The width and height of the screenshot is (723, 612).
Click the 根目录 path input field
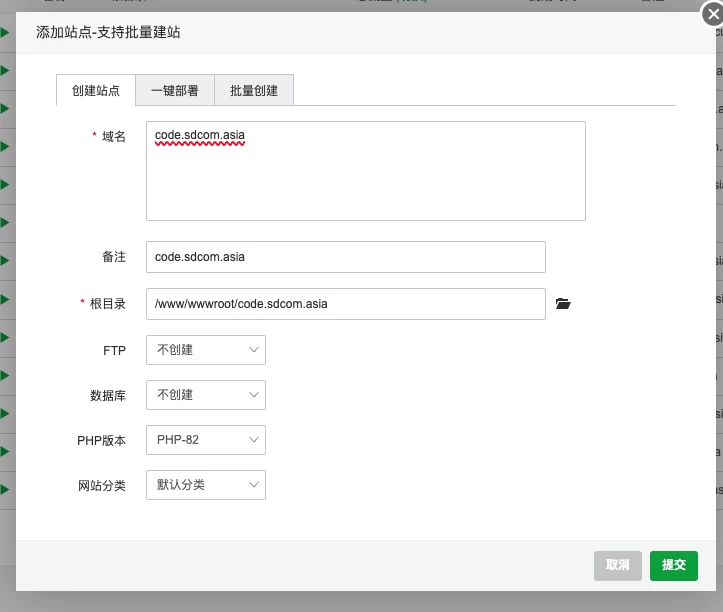tap(346, 304)
